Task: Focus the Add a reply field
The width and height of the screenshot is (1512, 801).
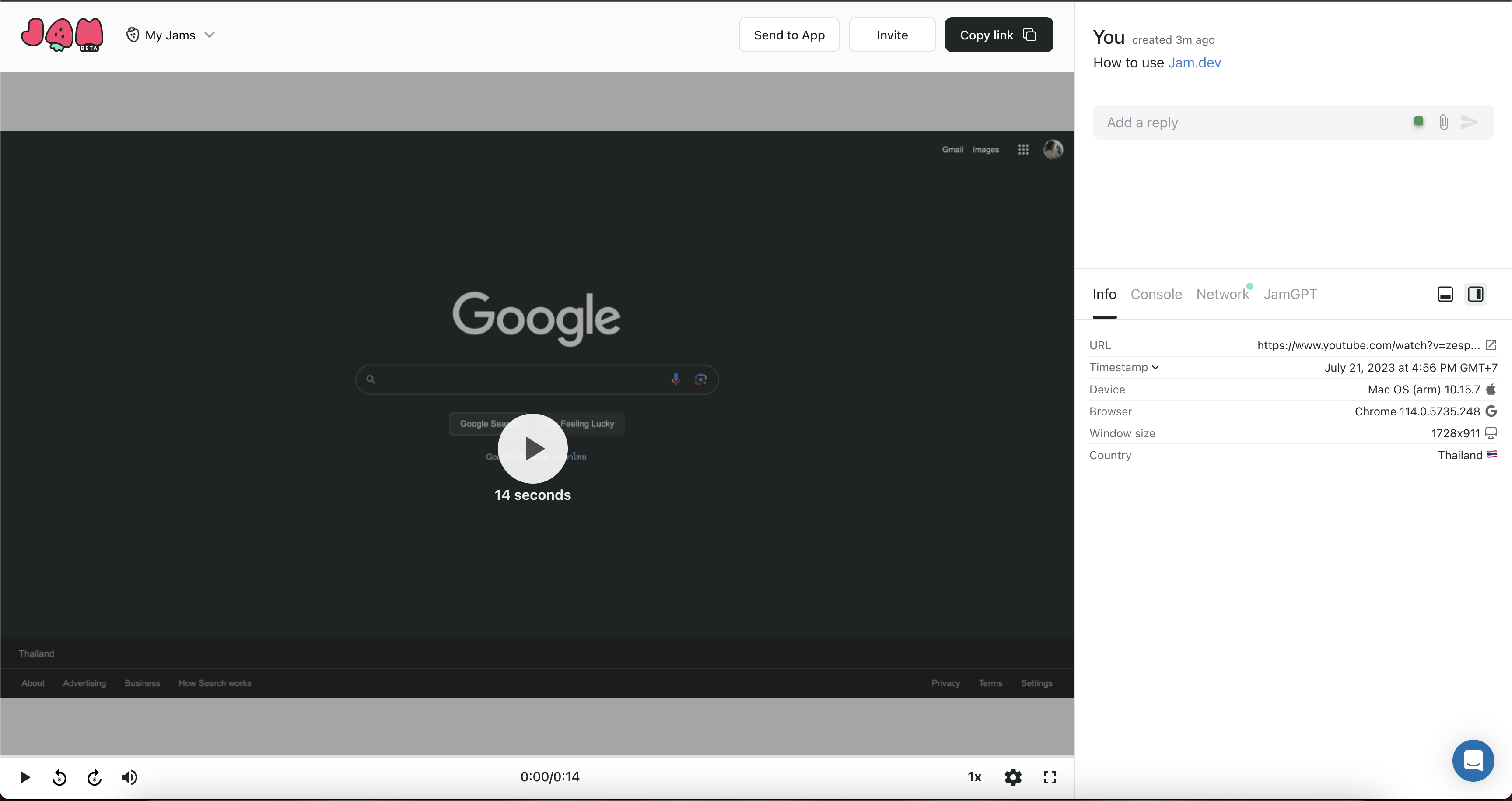Action: (1250, 123)
